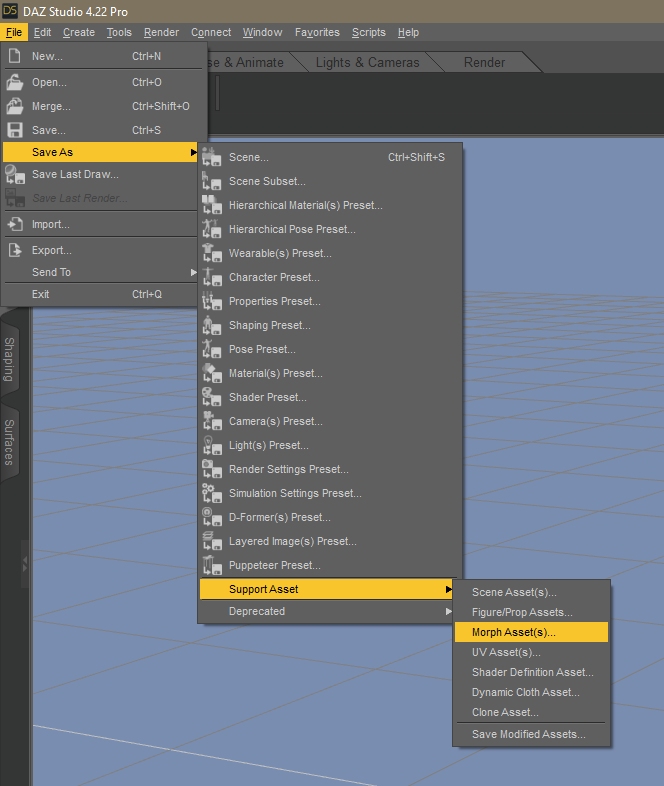Expand the Send To submenu arrow
Screen dimensions: 664x786
pos(193,272)
